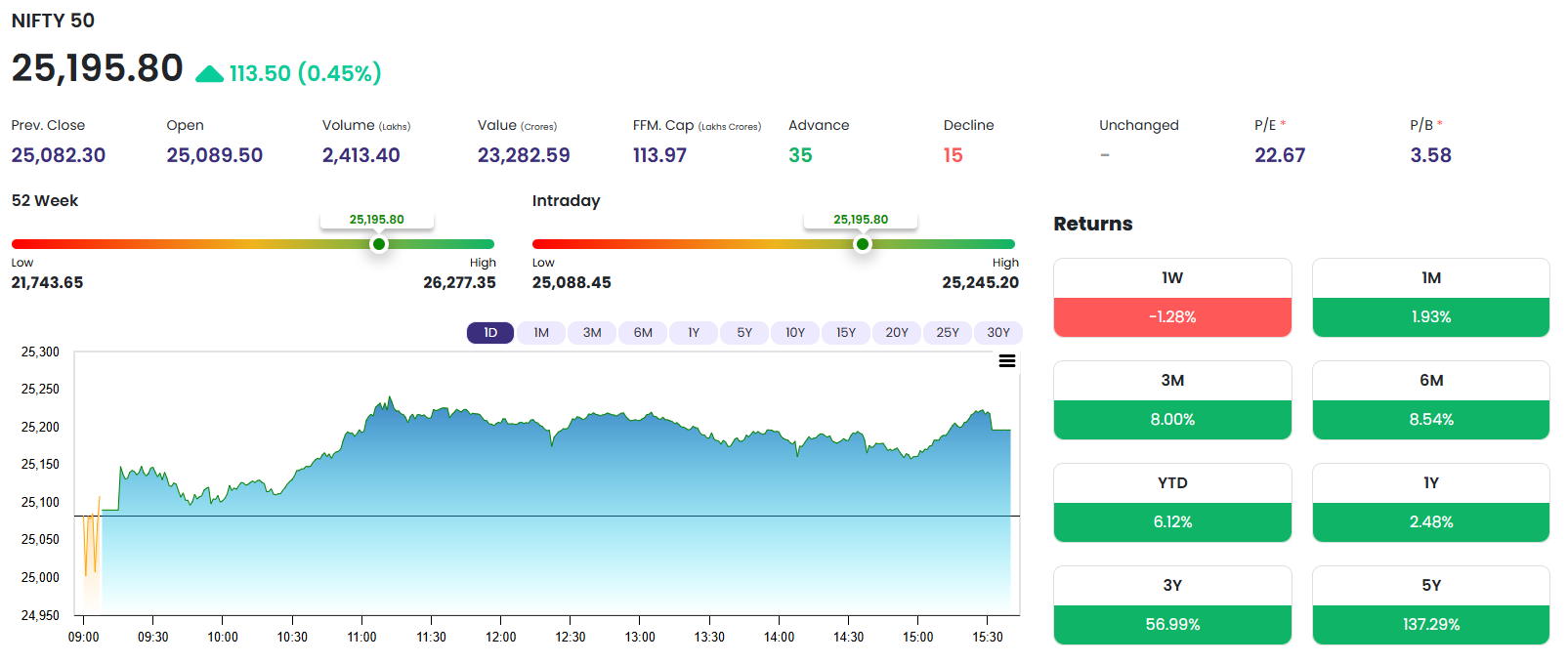This screenshot has width=1568, height=663.
Task: Switch chart to 25Y range
Action: pos(948,333)
